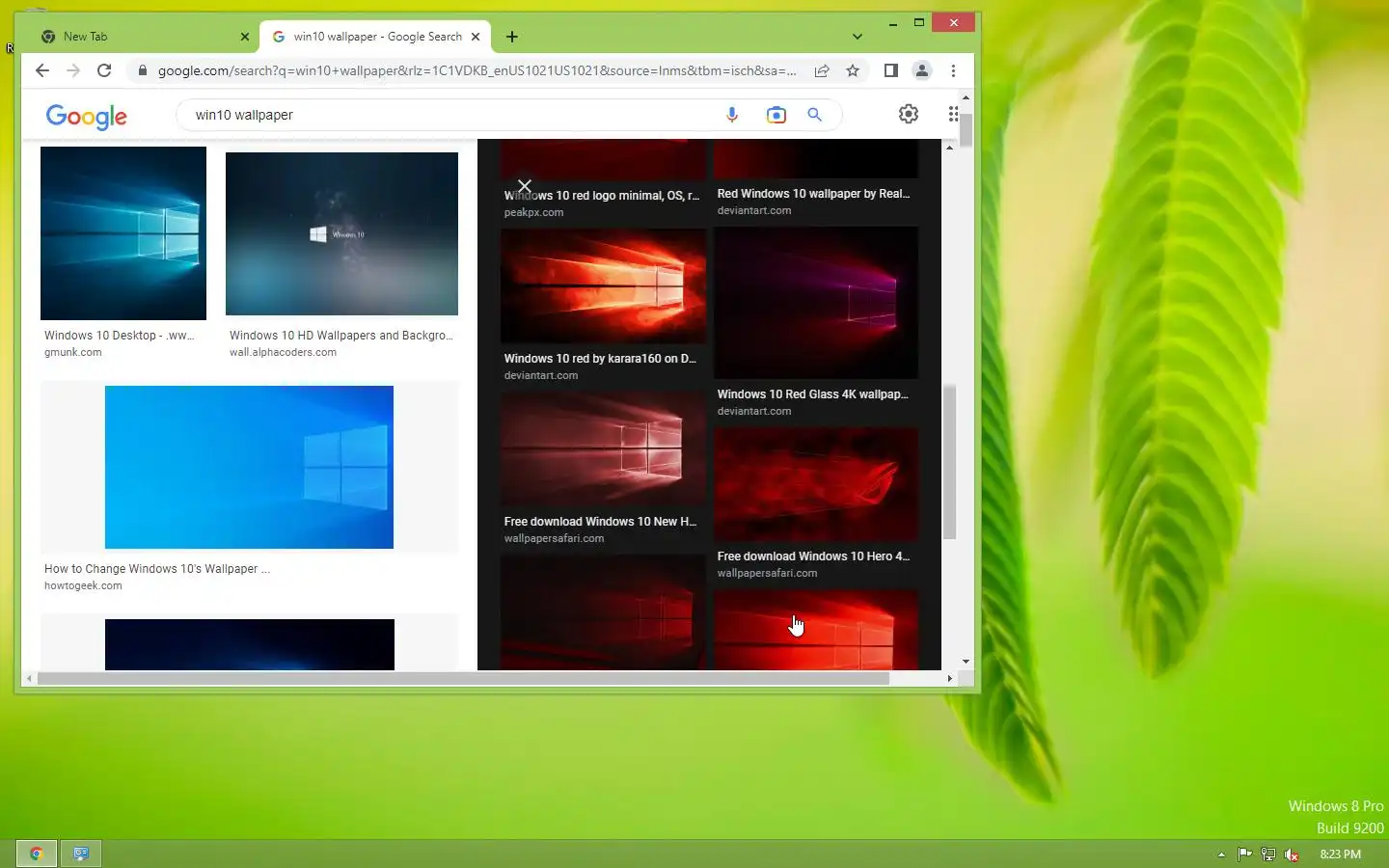The width and height of the screenshot is (1389, 868).
Task: Click the 8:23 PM taskbar clock
Action: click(1341, 854)
